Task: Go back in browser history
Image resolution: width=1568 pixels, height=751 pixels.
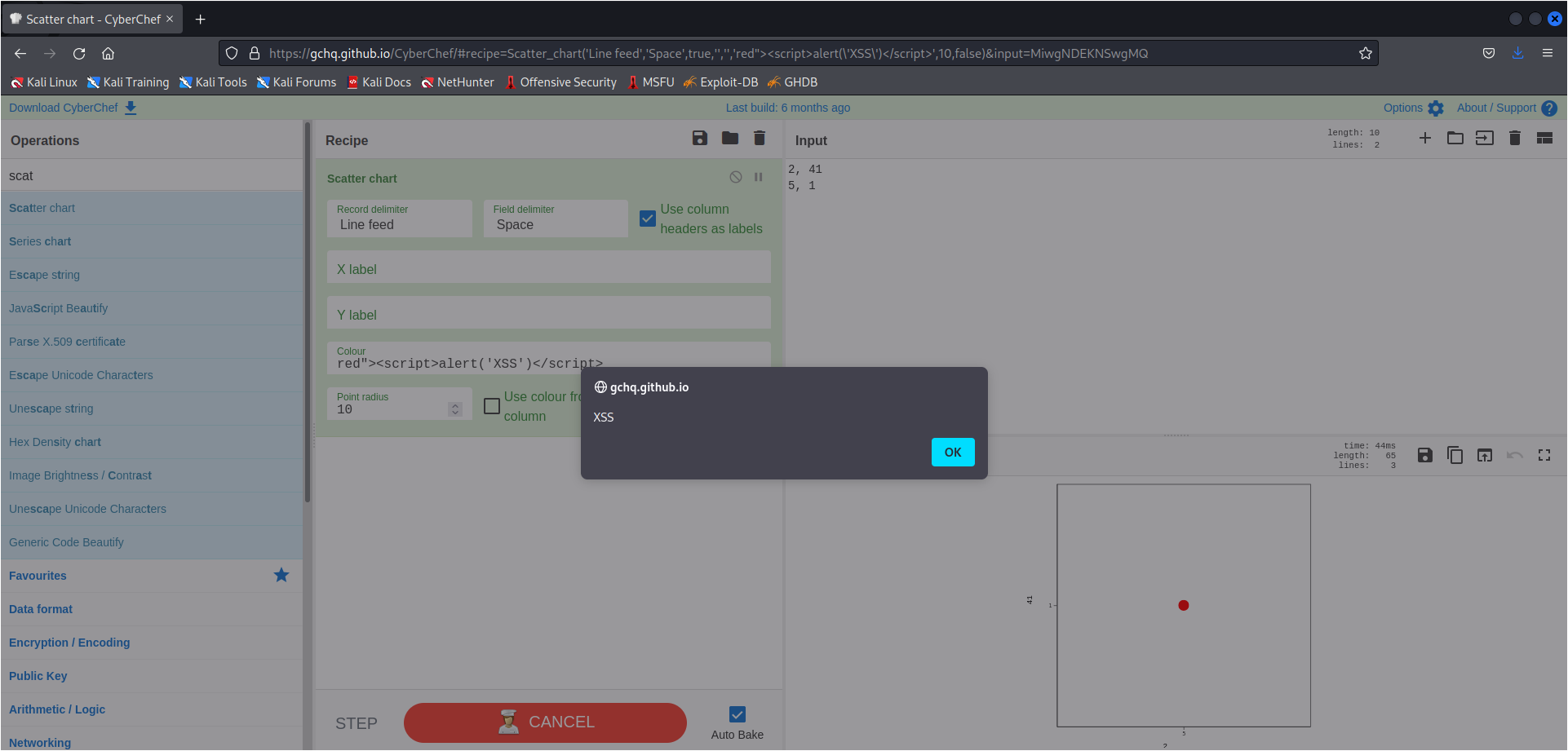Action: [x=20, y=54]
